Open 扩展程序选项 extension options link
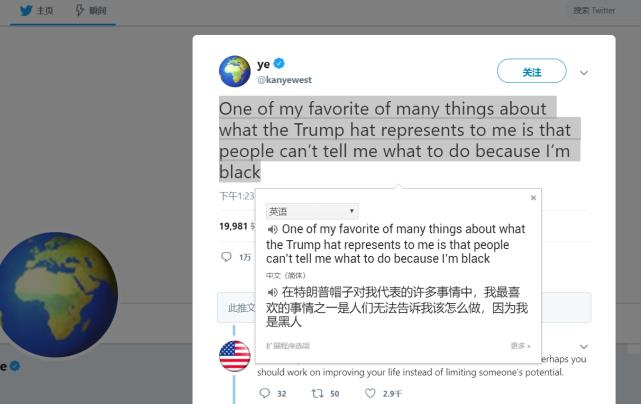This screenshot has width=641, height=404. tap(288, 345)
